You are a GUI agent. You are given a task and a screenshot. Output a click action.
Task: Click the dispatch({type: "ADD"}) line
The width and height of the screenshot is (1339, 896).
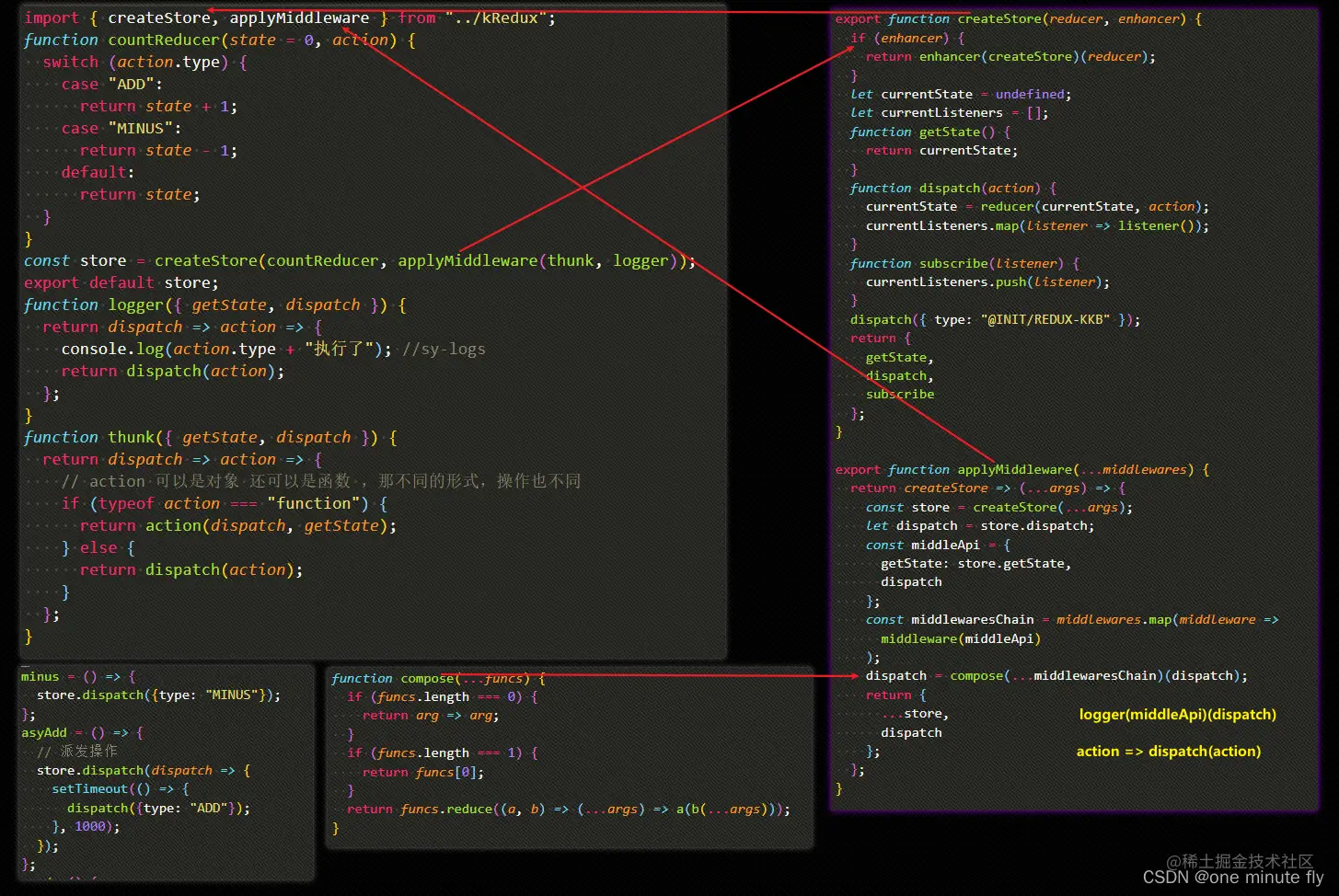pyautogui.click(x=158, y=808)
